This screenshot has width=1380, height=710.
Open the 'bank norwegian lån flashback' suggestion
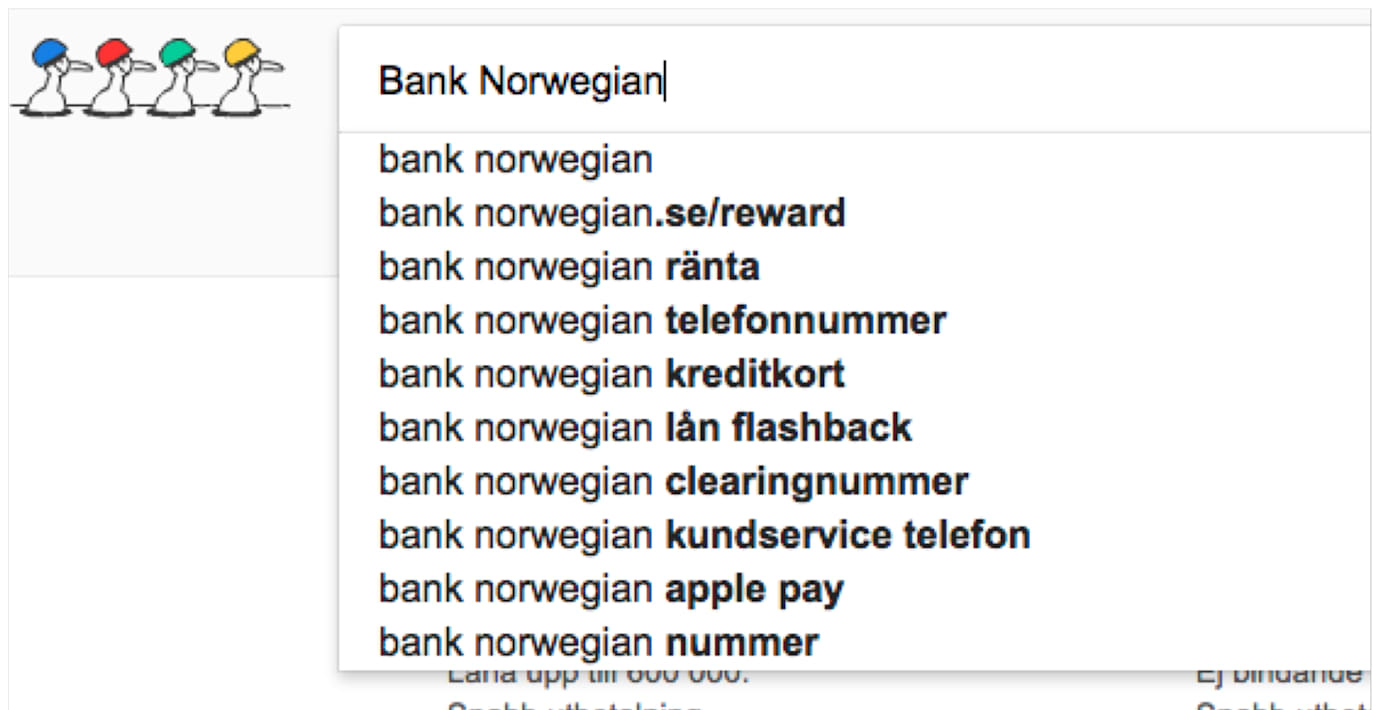(x=644, y=428)
